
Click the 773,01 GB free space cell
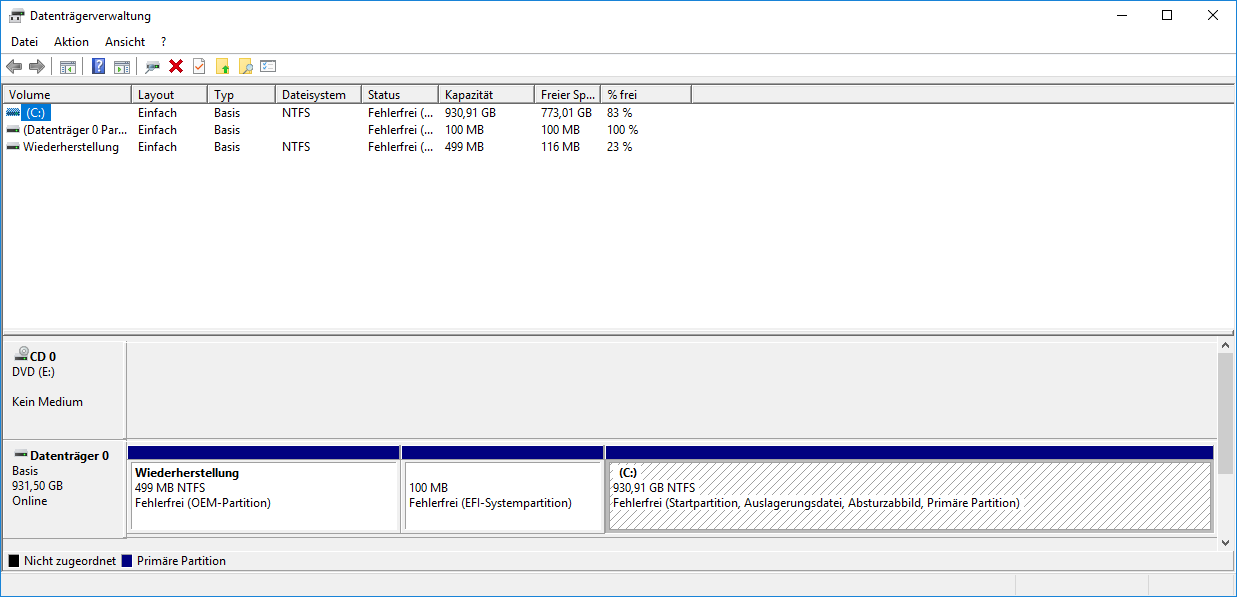point(566,113)
